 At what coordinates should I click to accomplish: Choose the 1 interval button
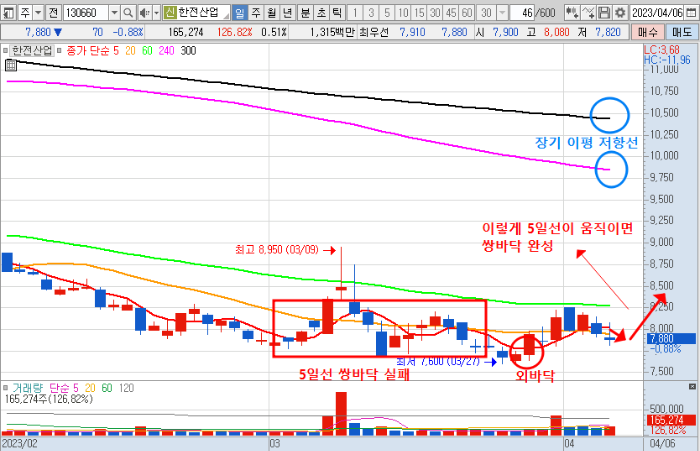pyautogui.click(x=355, y=13)
